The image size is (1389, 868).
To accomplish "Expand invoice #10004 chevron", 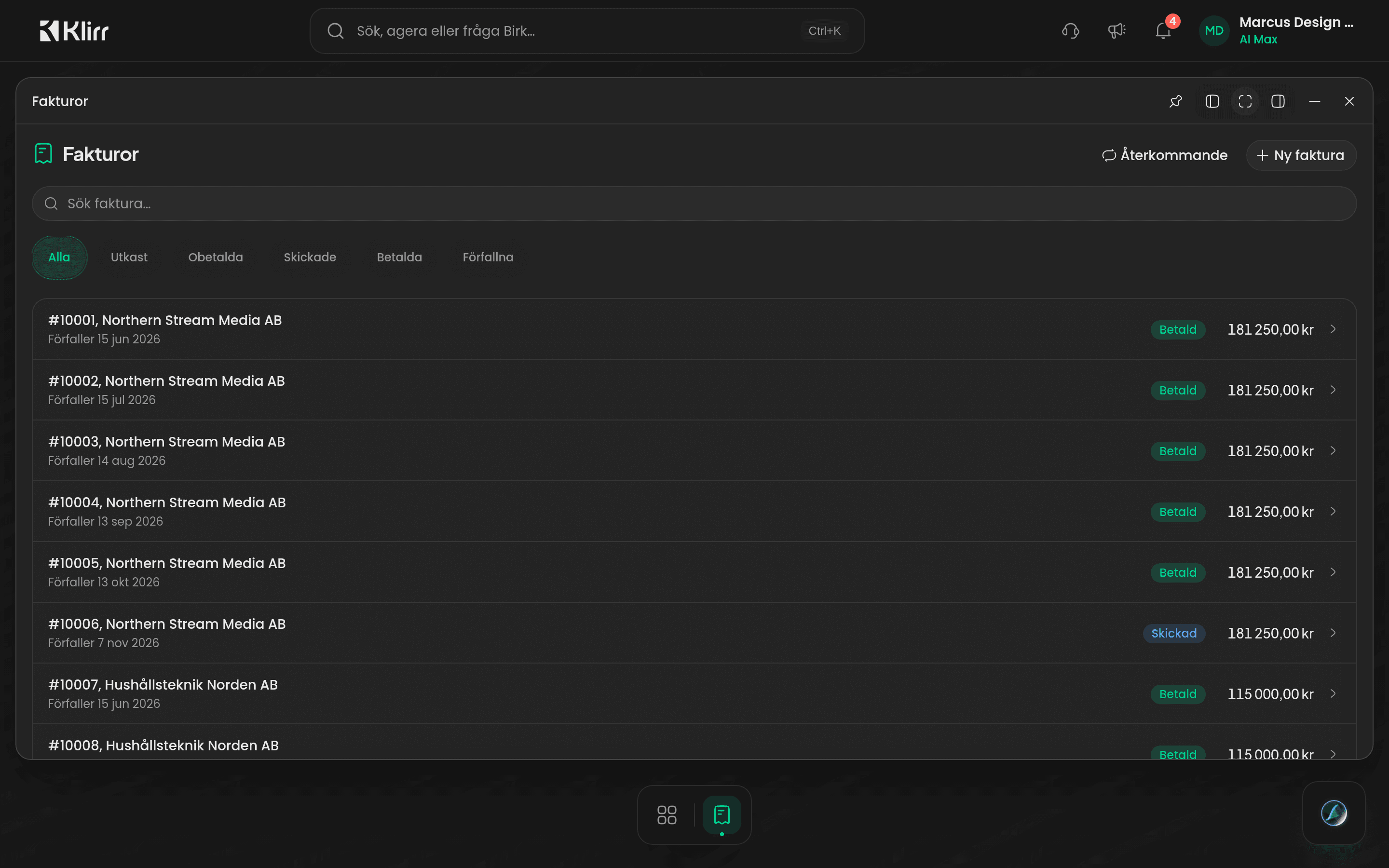I will [x=1333, y=512].
